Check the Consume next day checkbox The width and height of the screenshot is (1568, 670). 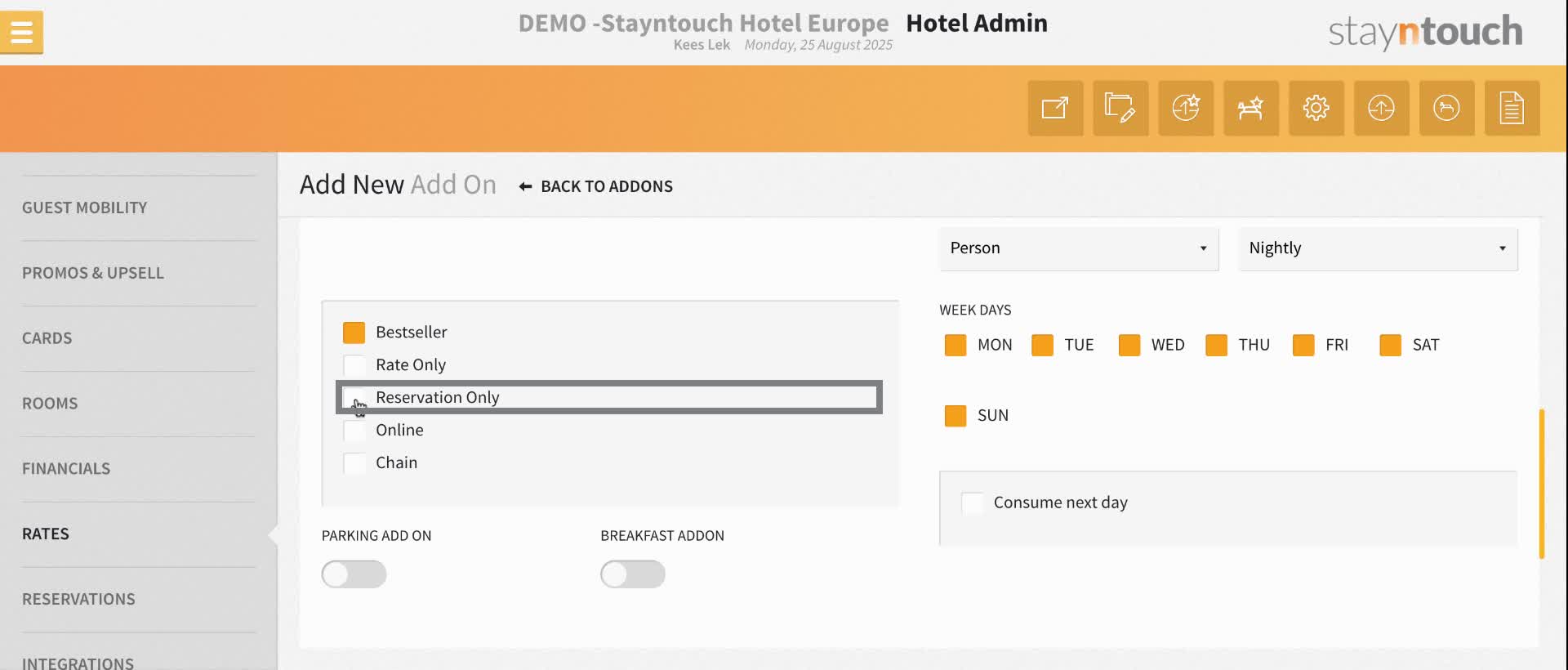(973, 502)
